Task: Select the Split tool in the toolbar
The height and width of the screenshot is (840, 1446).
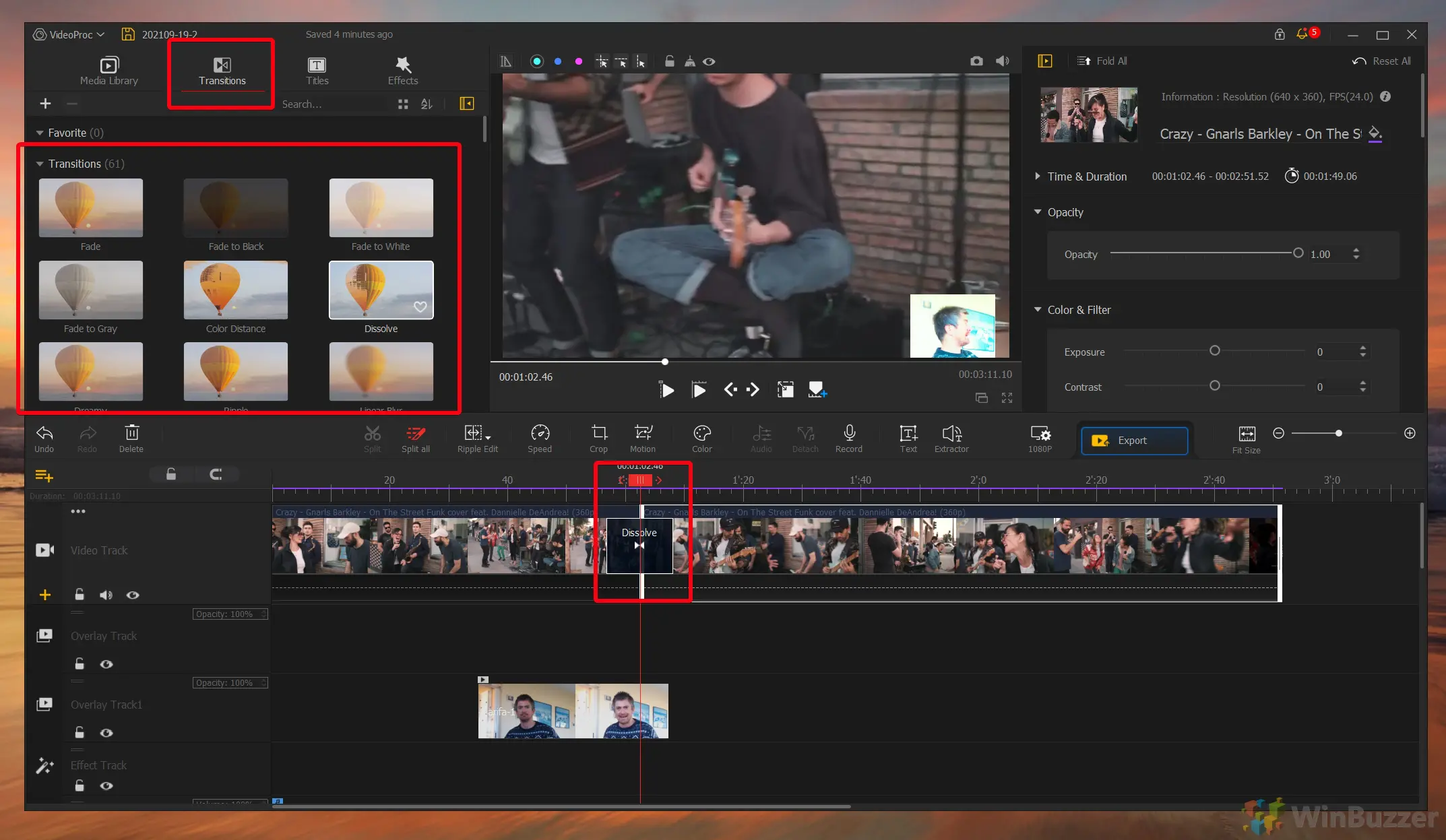Action: click(x=372, y=438)
